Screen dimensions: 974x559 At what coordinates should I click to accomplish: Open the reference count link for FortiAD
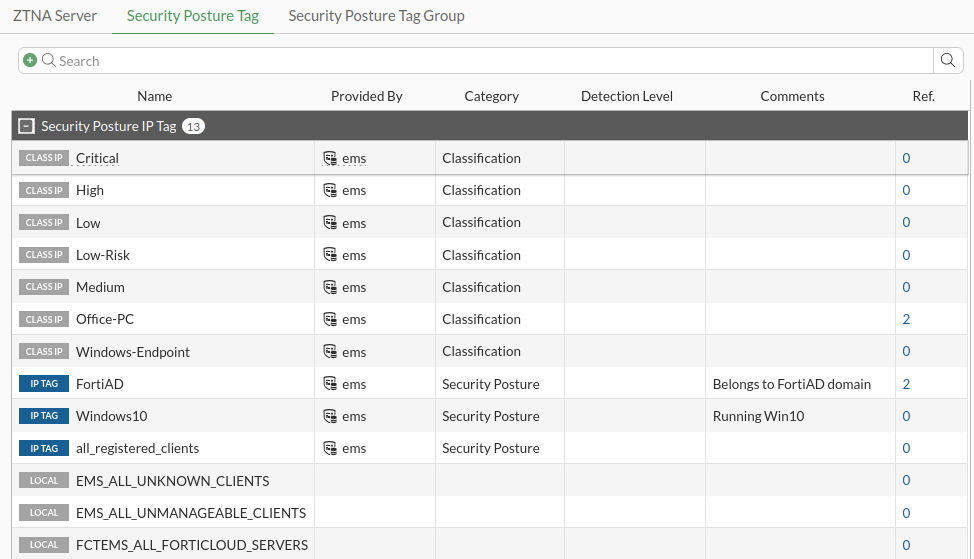pos(906,384)
